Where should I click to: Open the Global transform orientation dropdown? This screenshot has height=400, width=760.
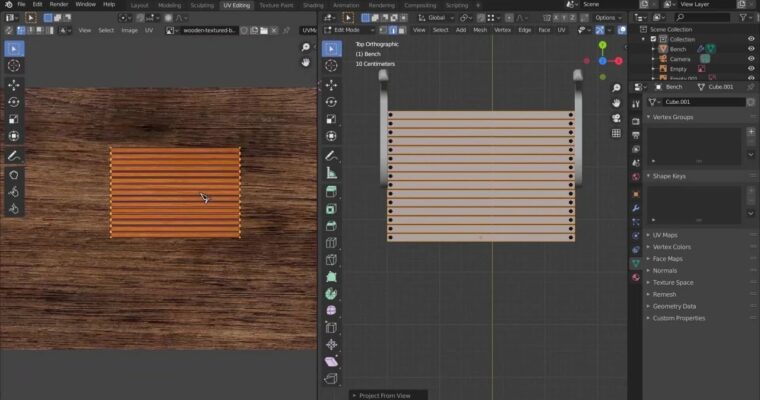tap(436, 18)
